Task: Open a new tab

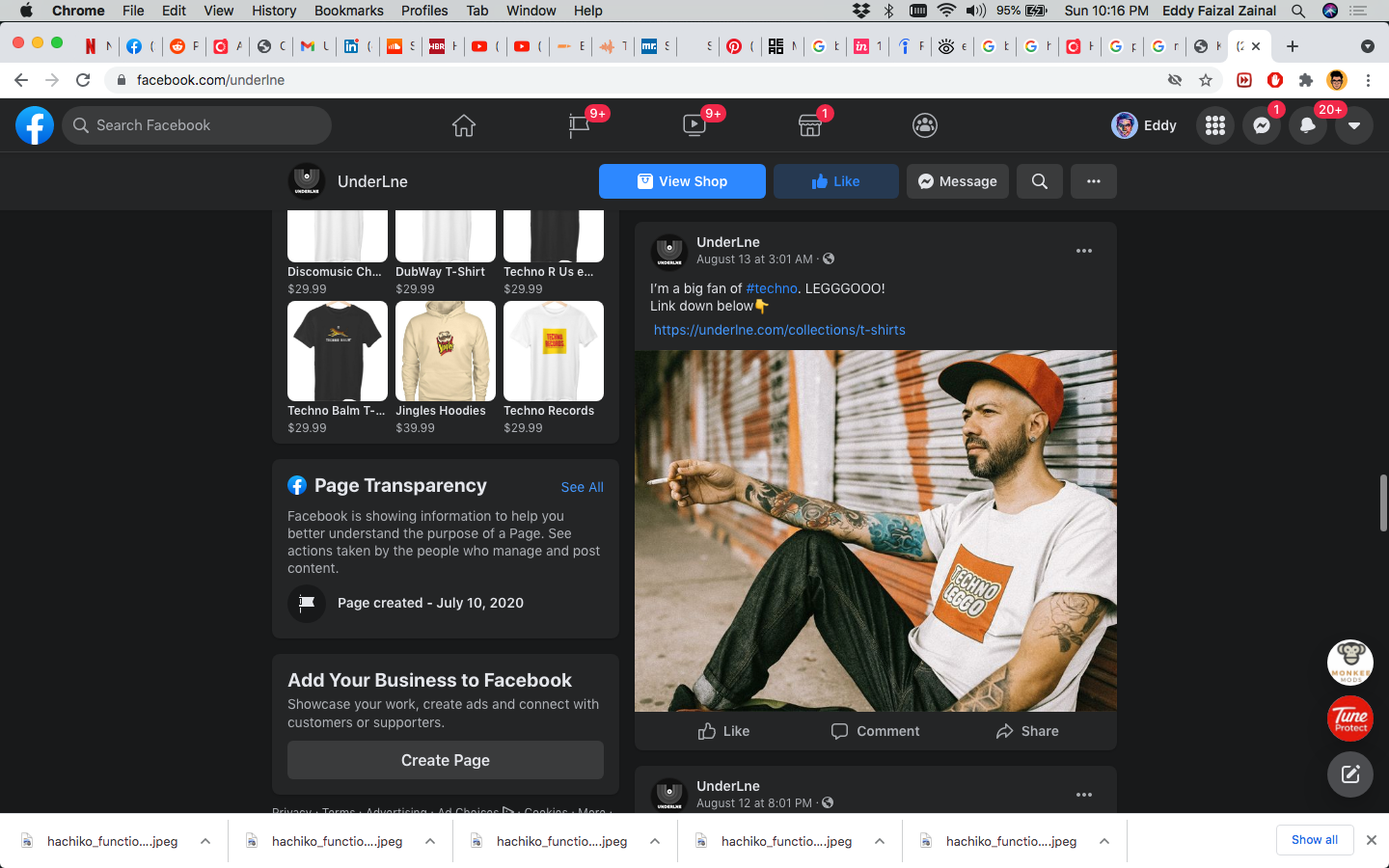Action: pyautogui.click(x=1293, y=46)
